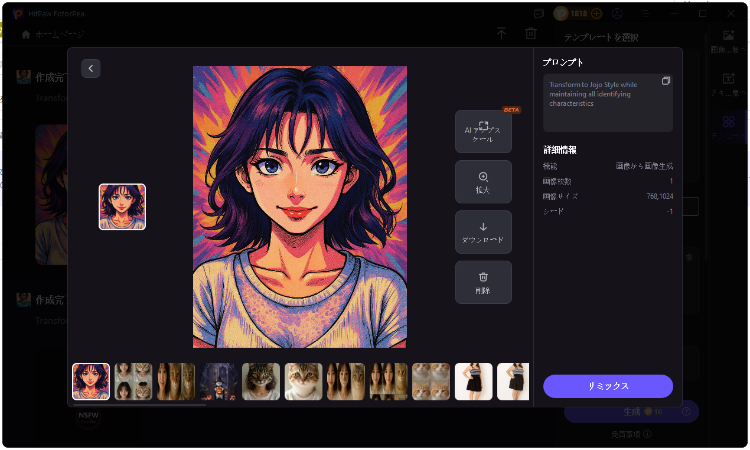
Task: Click the main anime portrait preview image
Action: 299,207
